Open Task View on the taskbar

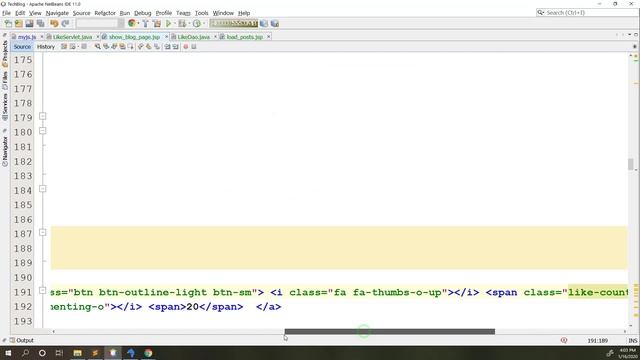click(x=59, y=353)
